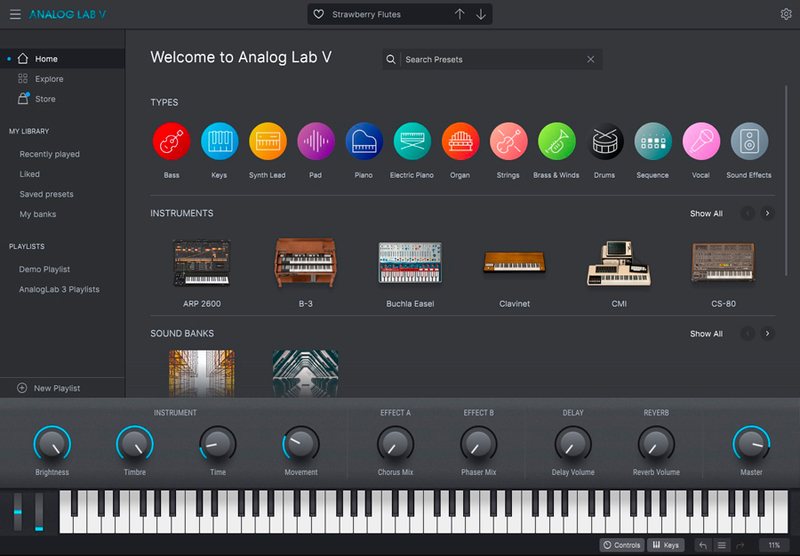The height and width of the screenshot is (556, 800).
Task: Open the Demo Playlist
Action: pos(44,269)
